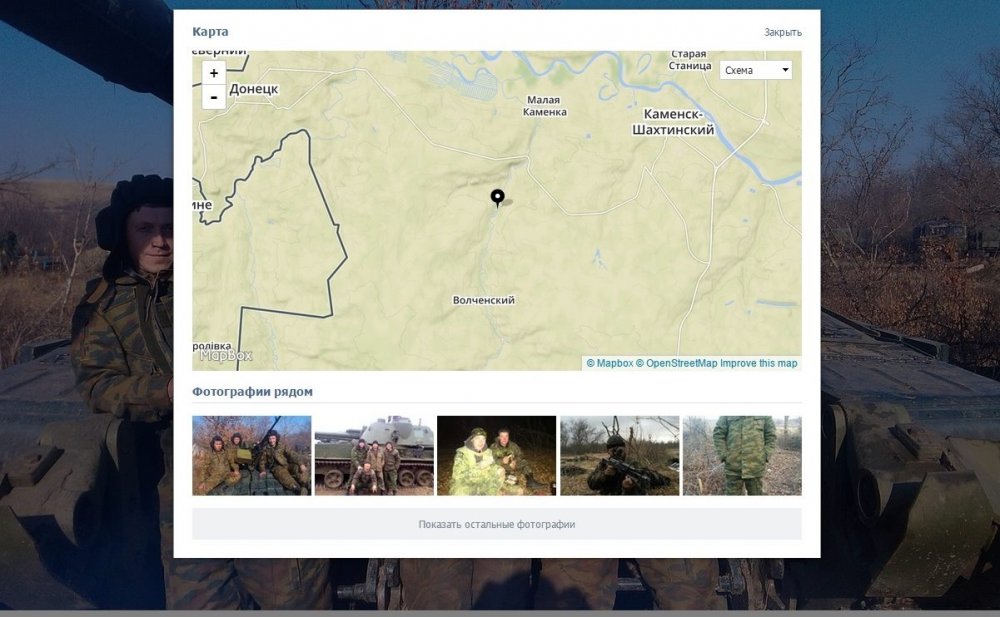
Task: Open first thumbnail of soldiers sitting together
Action: pyautogui.click(x=252, y=455)
